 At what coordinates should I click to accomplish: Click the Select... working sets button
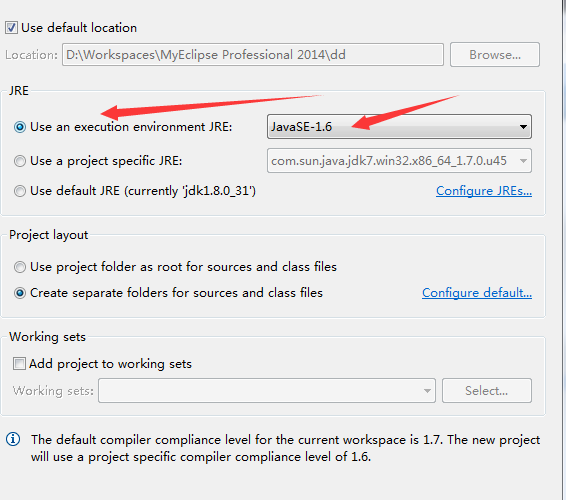487,391
